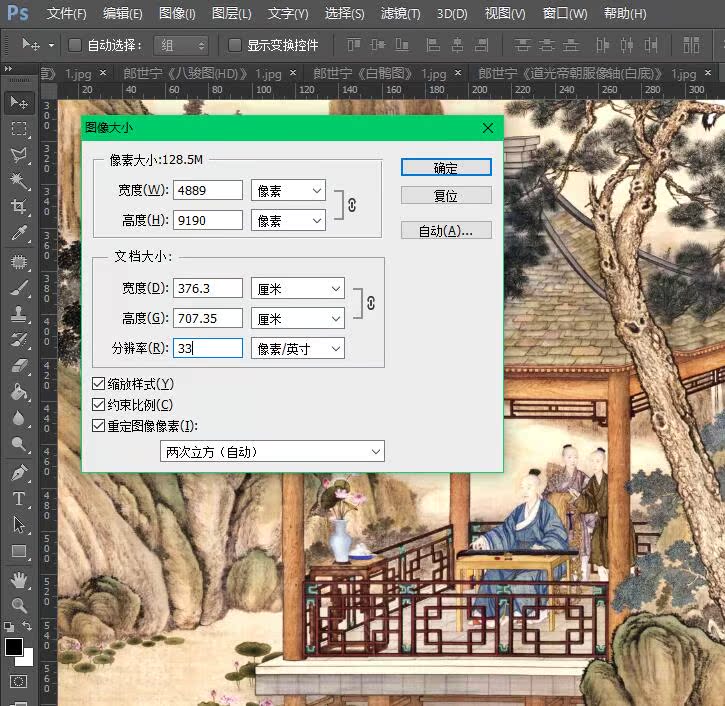Select the Dodge tool
This screenshot has width=725, height=706.
coord(19,444)
